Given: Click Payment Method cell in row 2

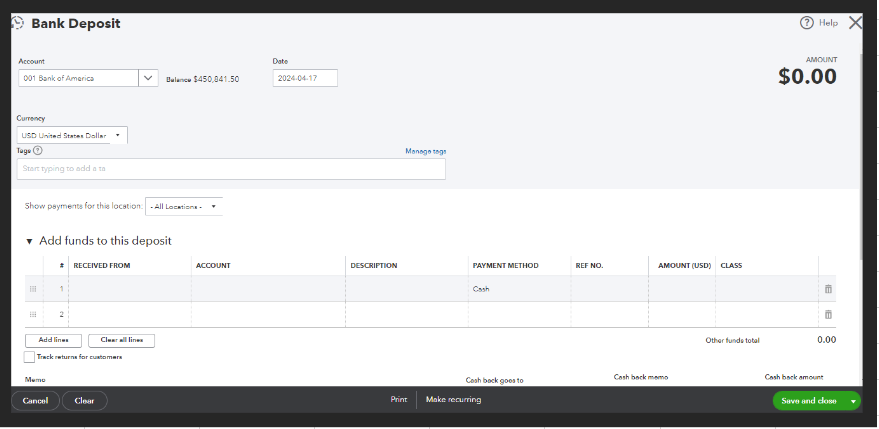Looking at the screenshot, I should point(520,315).
